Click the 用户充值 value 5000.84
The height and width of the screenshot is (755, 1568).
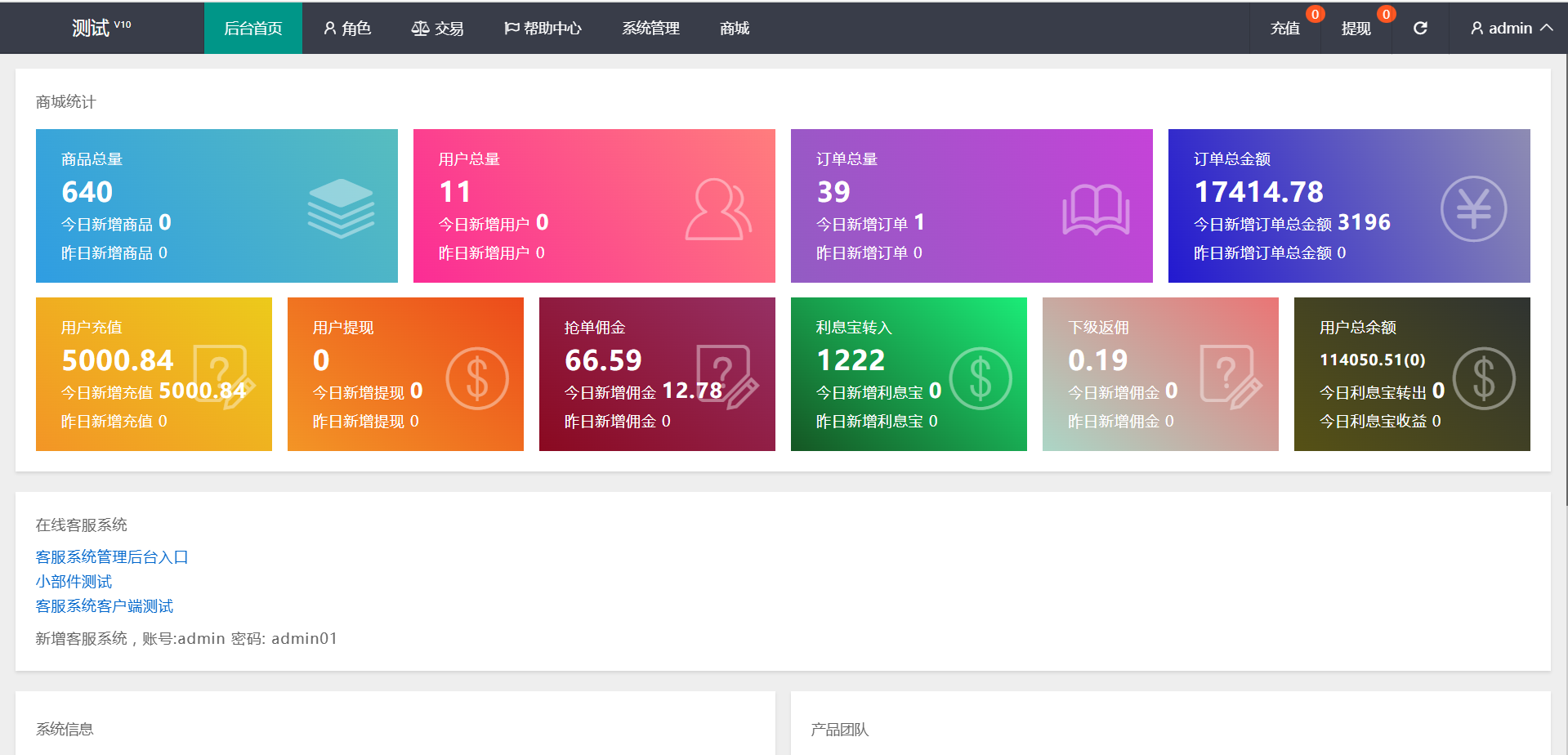point(118,360)
